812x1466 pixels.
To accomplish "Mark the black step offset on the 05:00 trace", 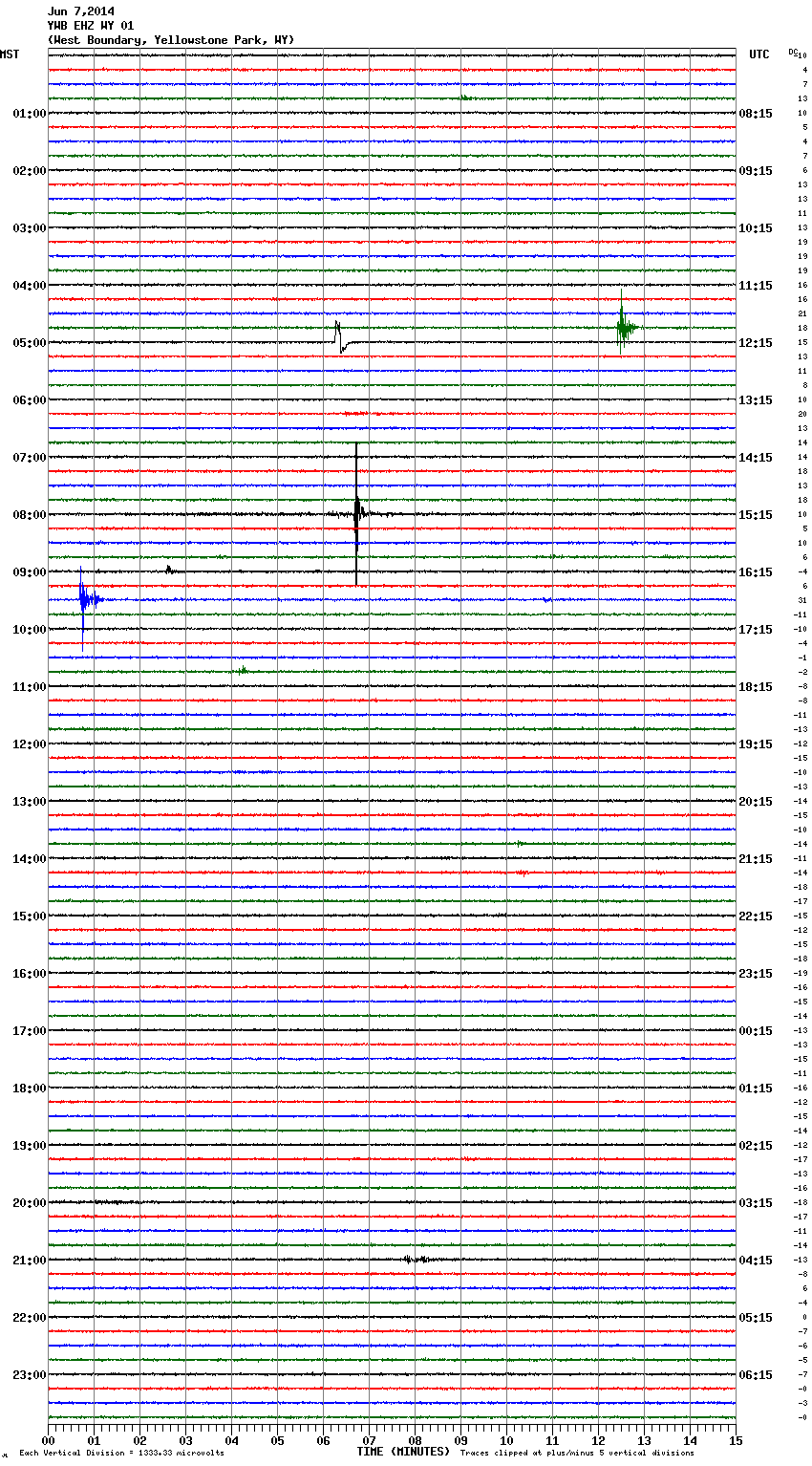I will coord(341,337).
